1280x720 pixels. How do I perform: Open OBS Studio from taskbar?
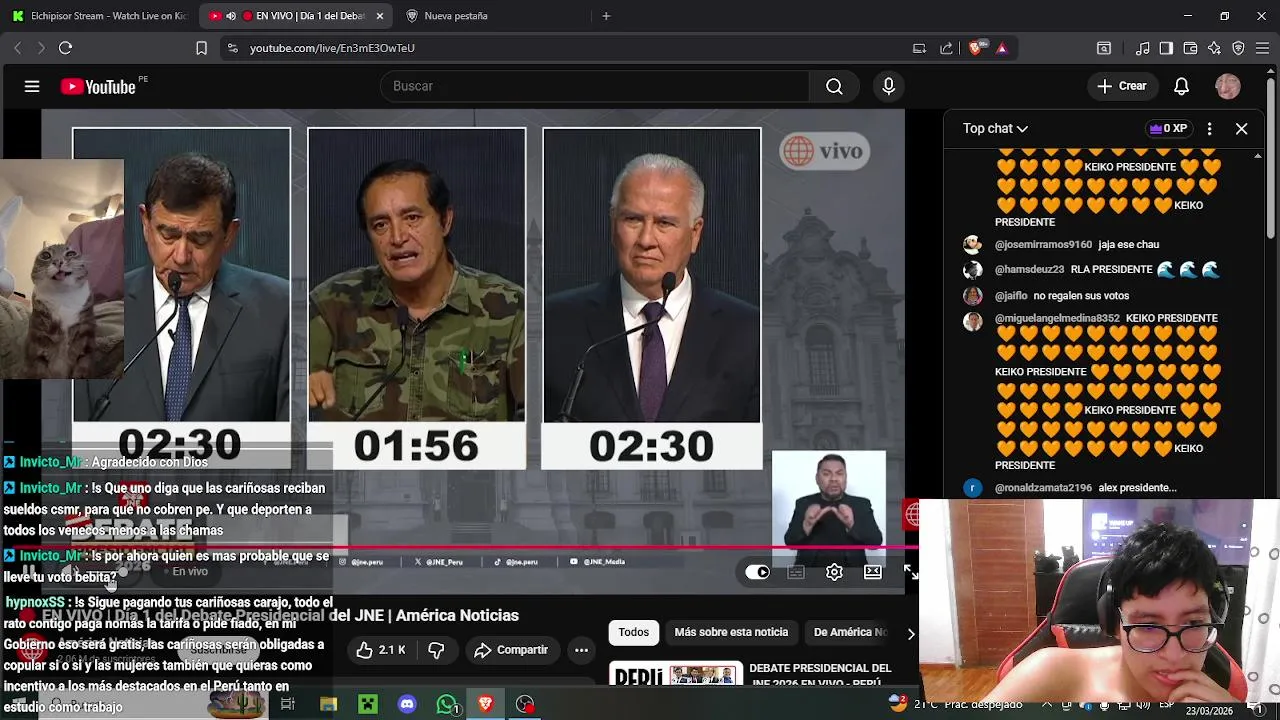[x=525, y=705]
